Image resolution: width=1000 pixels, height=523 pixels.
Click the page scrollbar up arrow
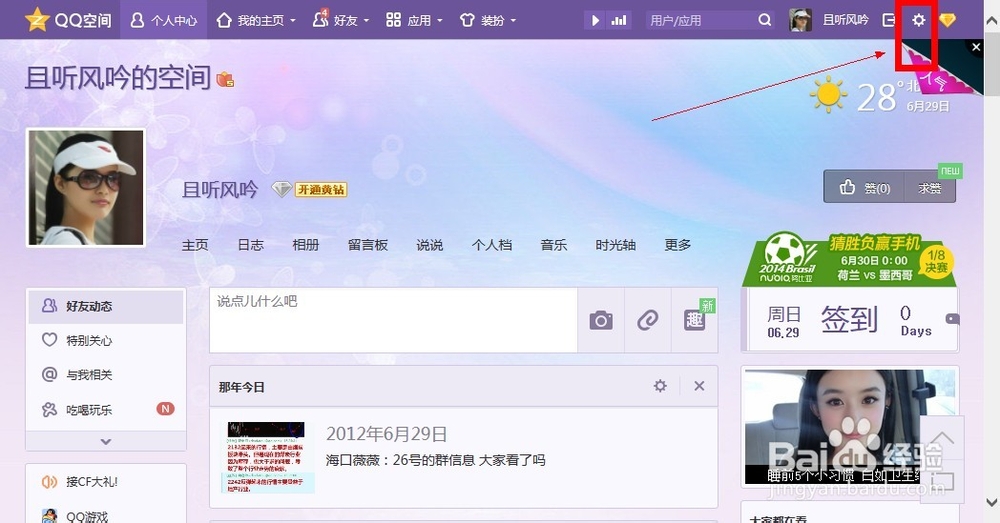pyautogui.click(x=992, y=20)
